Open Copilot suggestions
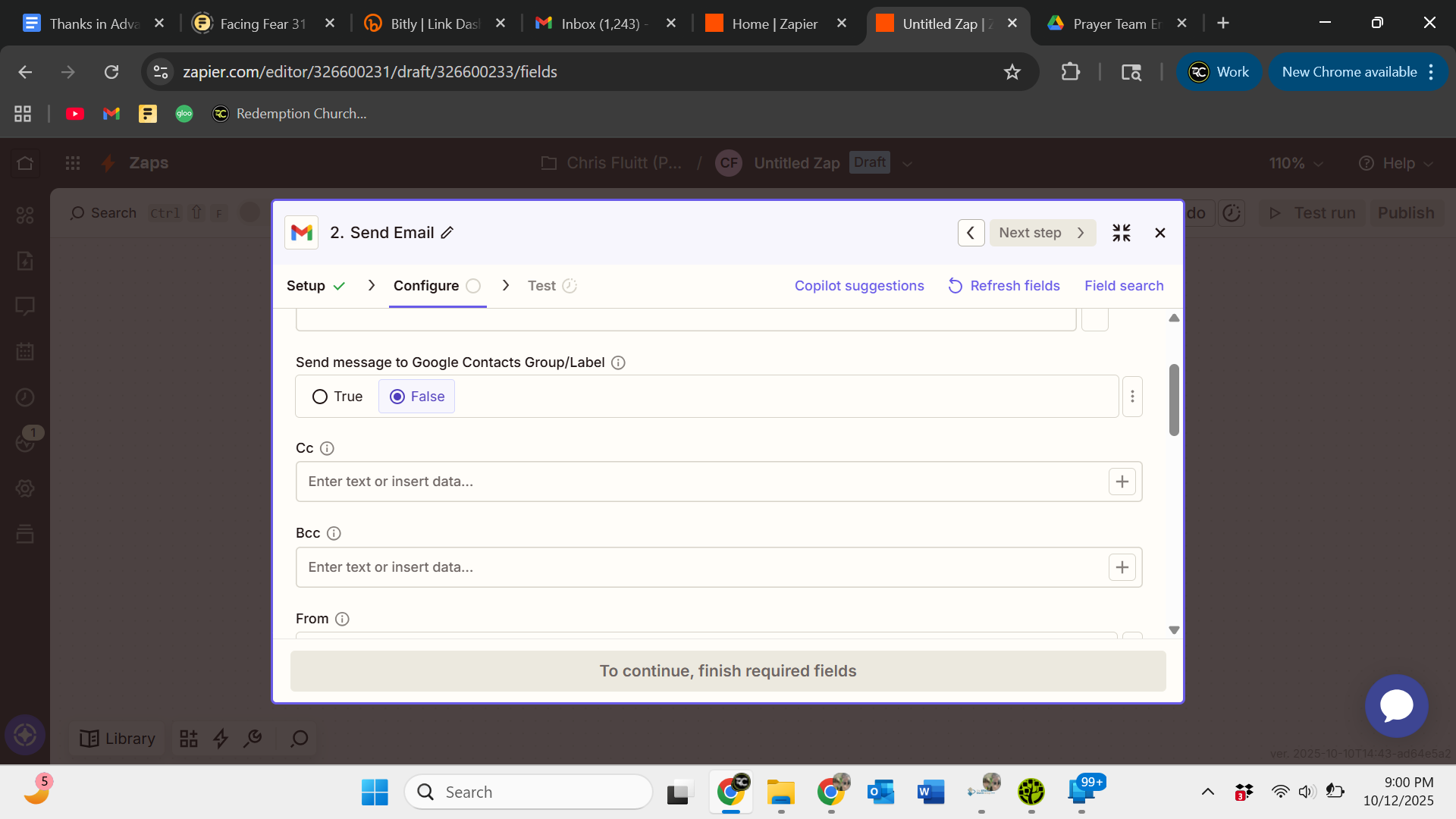Image resolution: width=1456 pixels, height=819 pixels. tap(858, 286)
